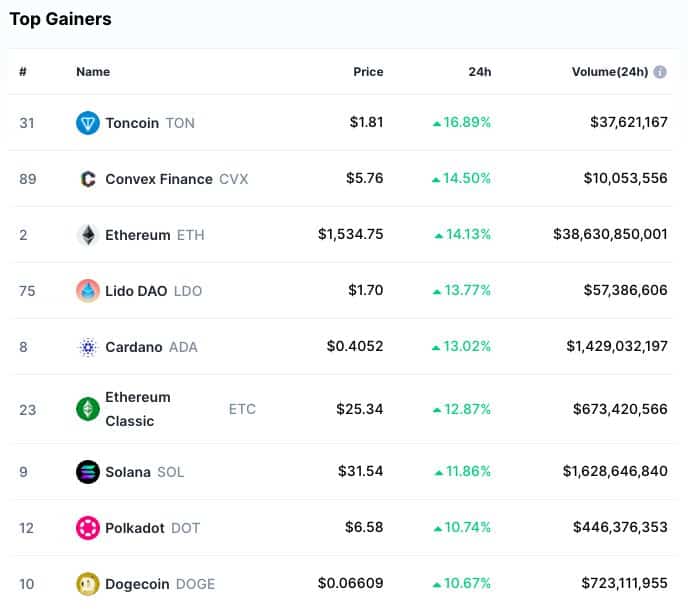Click the Solana logo icon

(88, 472)
